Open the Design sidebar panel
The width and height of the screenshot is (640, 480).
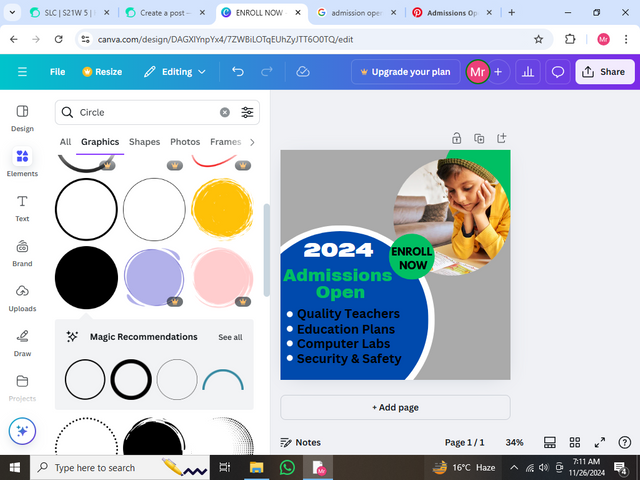[22, 119]
